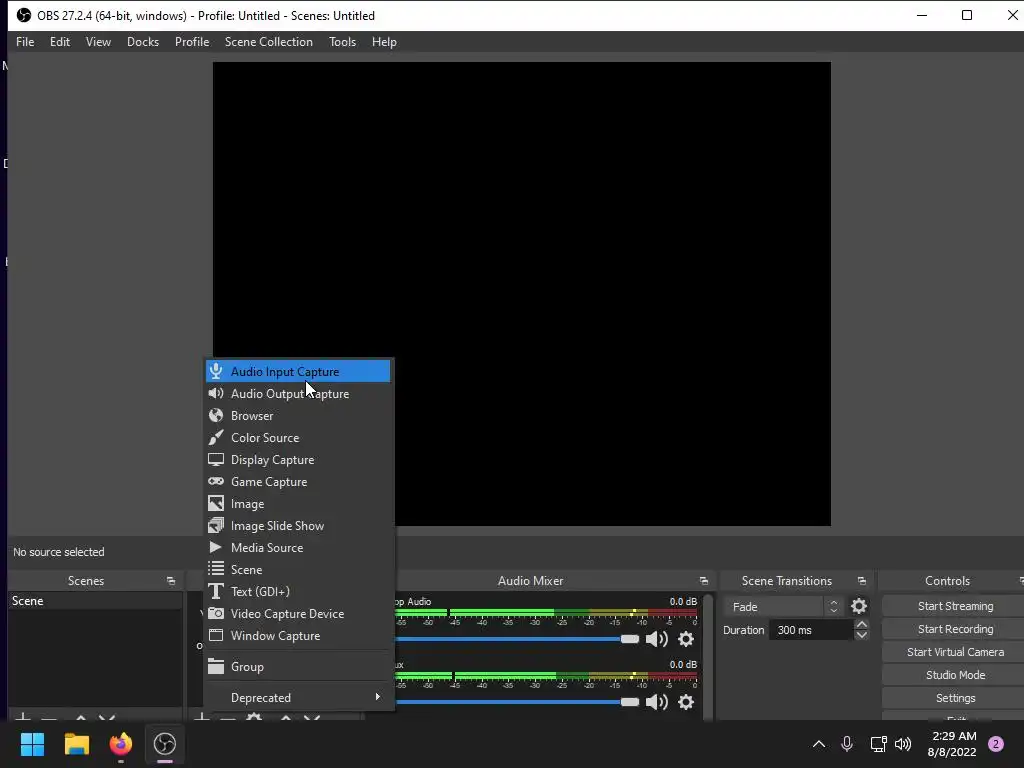
Task: Open the Windows Start menu
Action: pyautogui.click(x=32, y=744)
